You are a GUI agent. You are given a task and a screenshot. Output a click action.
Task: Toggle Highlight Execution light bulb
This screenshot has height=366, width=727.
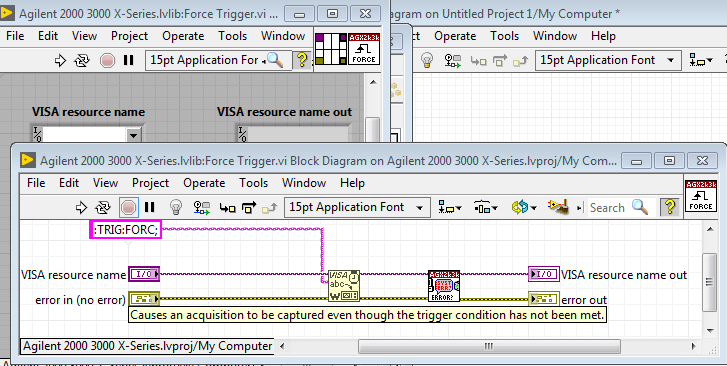(x=176, y=207)
